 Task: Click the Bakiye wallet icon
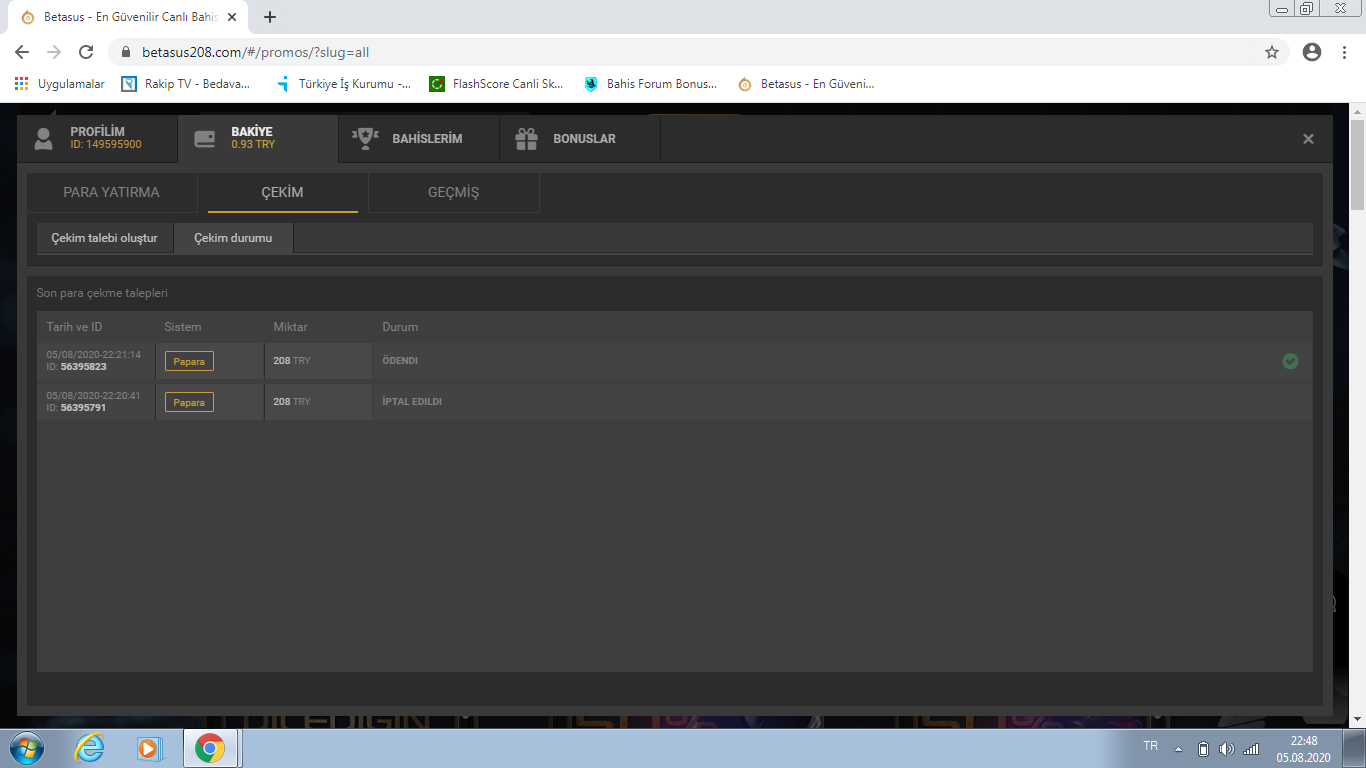point(205,139)
